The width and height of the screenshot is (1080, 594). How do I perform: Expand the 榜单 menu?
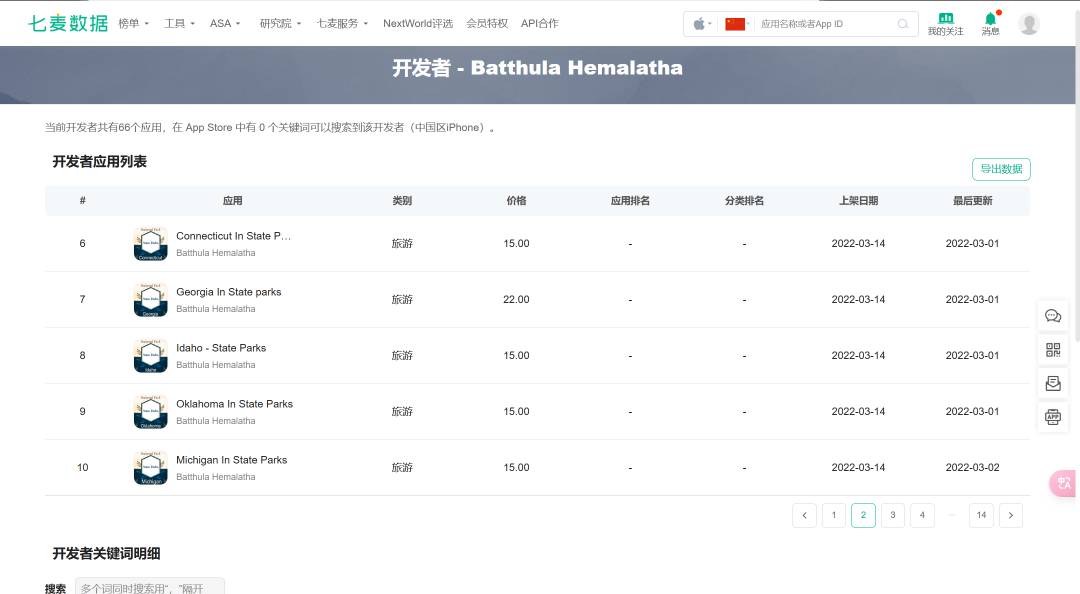pos(134,23)
